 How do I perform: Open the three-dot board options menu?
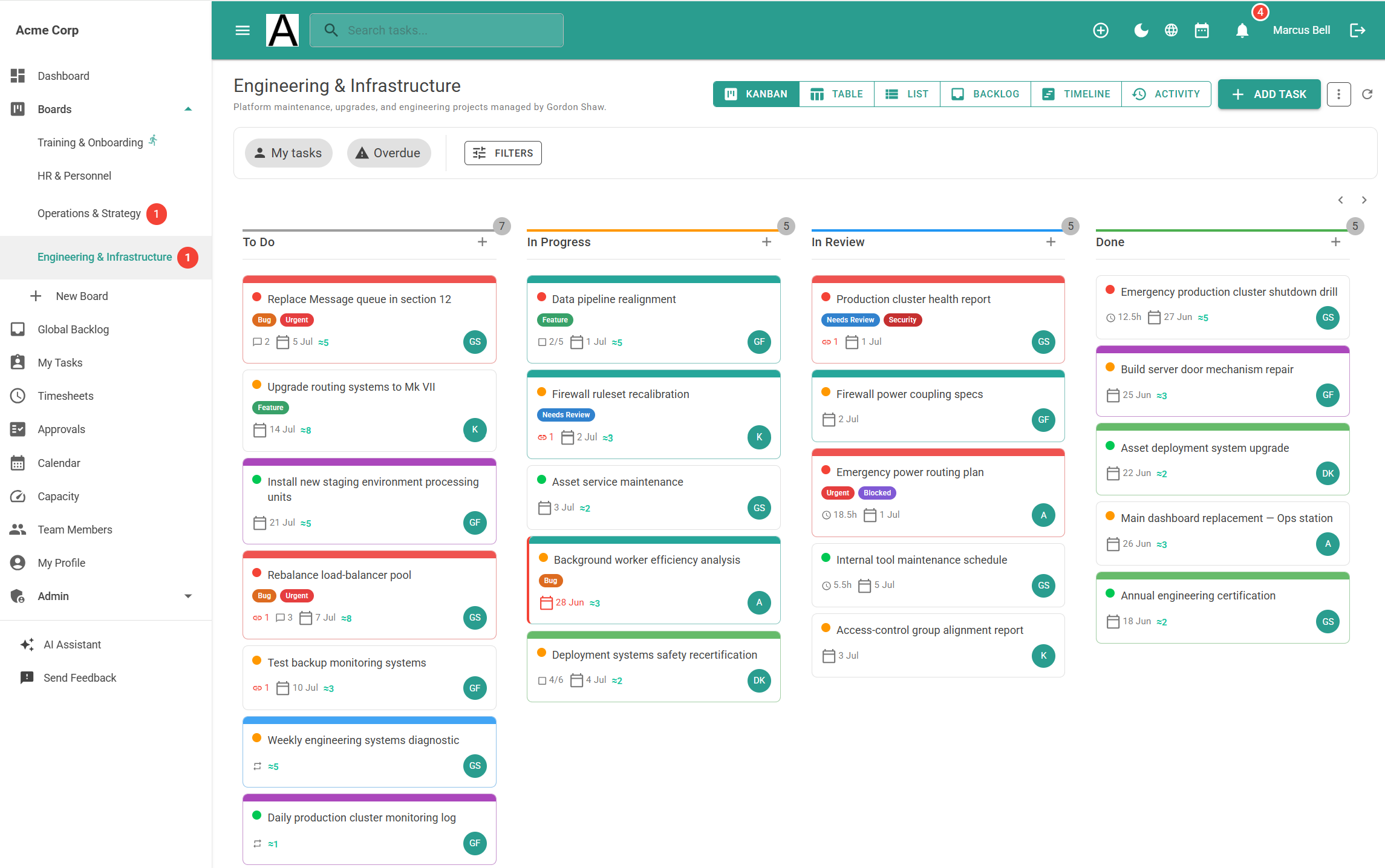pos(1338,94)
